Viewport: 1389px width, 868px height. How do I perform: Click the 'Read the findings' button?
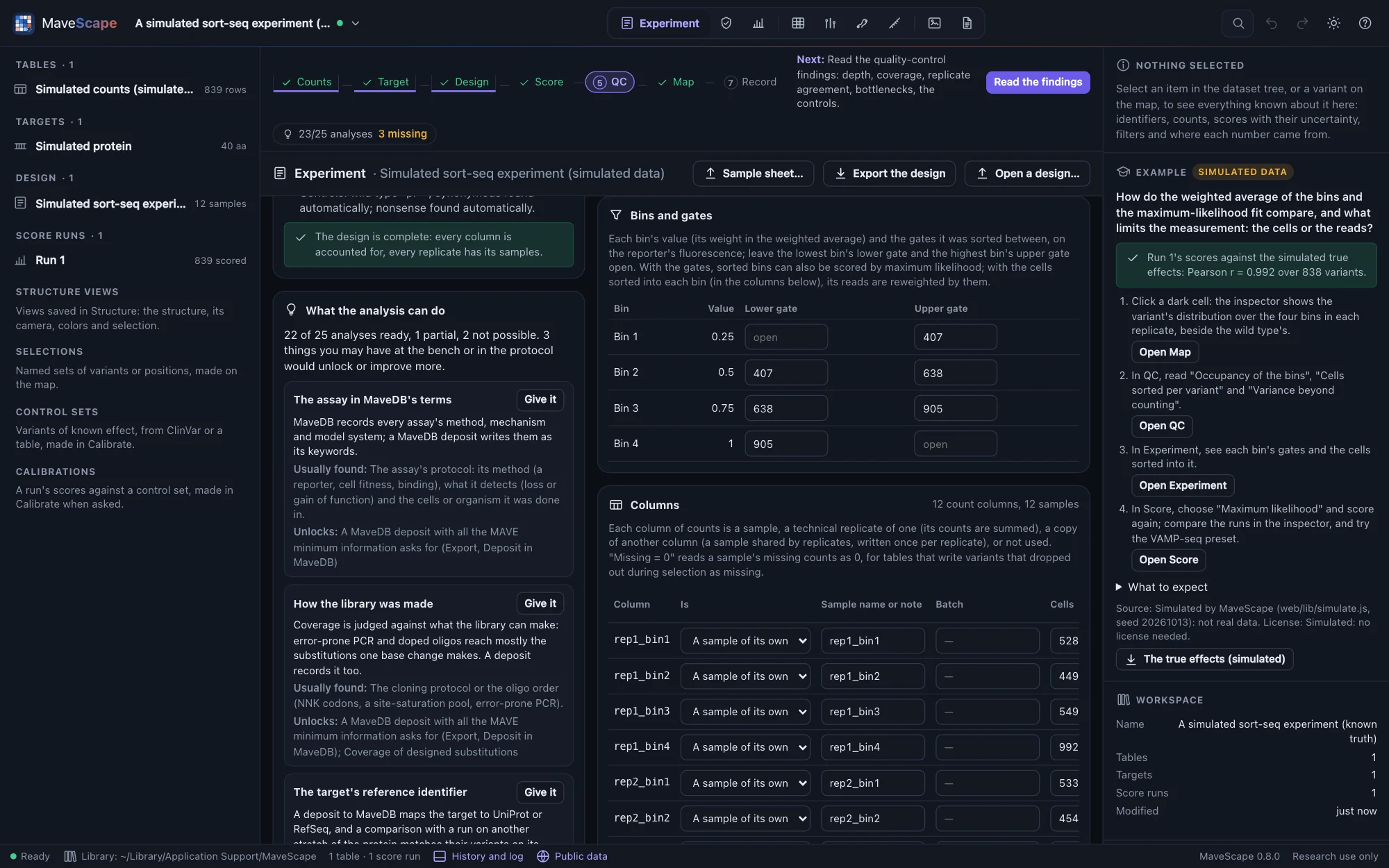[x=1038, y=82]
